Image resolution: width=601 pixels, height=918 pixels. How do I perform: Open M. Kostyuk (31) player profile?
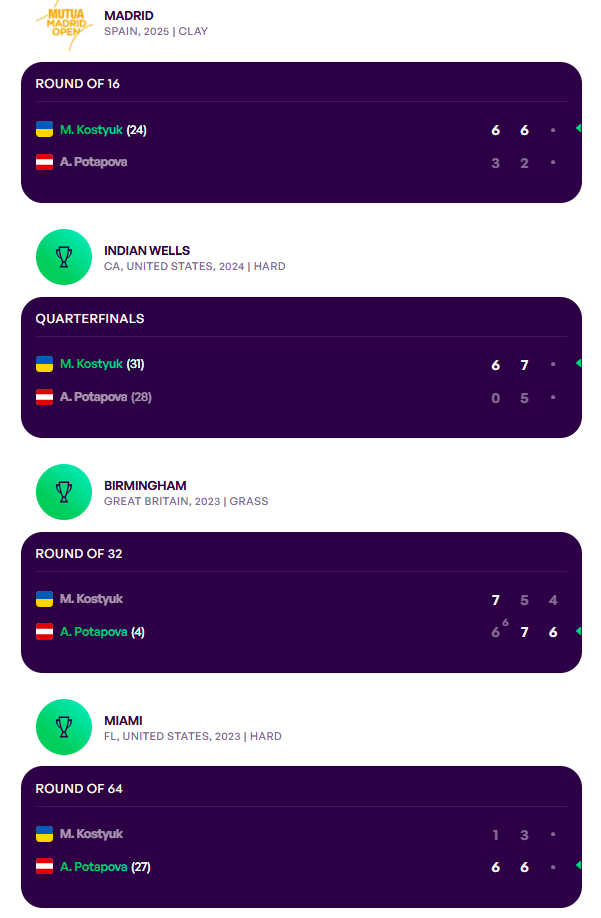[x=103, y=364]
